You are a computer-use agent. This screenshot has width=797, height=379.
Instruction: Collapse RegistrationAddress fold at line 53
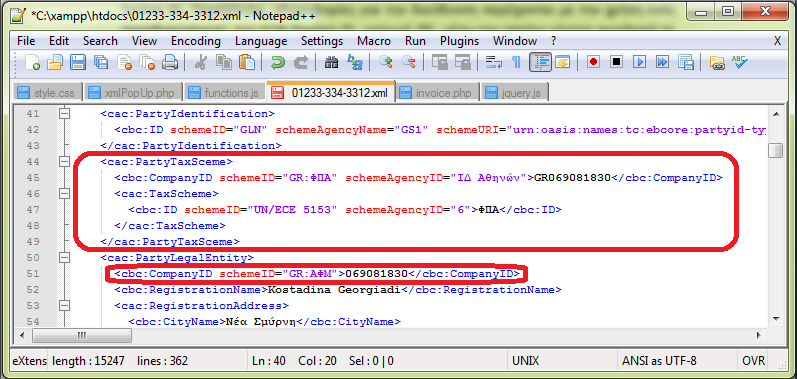pyautogui.click(x=64, y=305)
